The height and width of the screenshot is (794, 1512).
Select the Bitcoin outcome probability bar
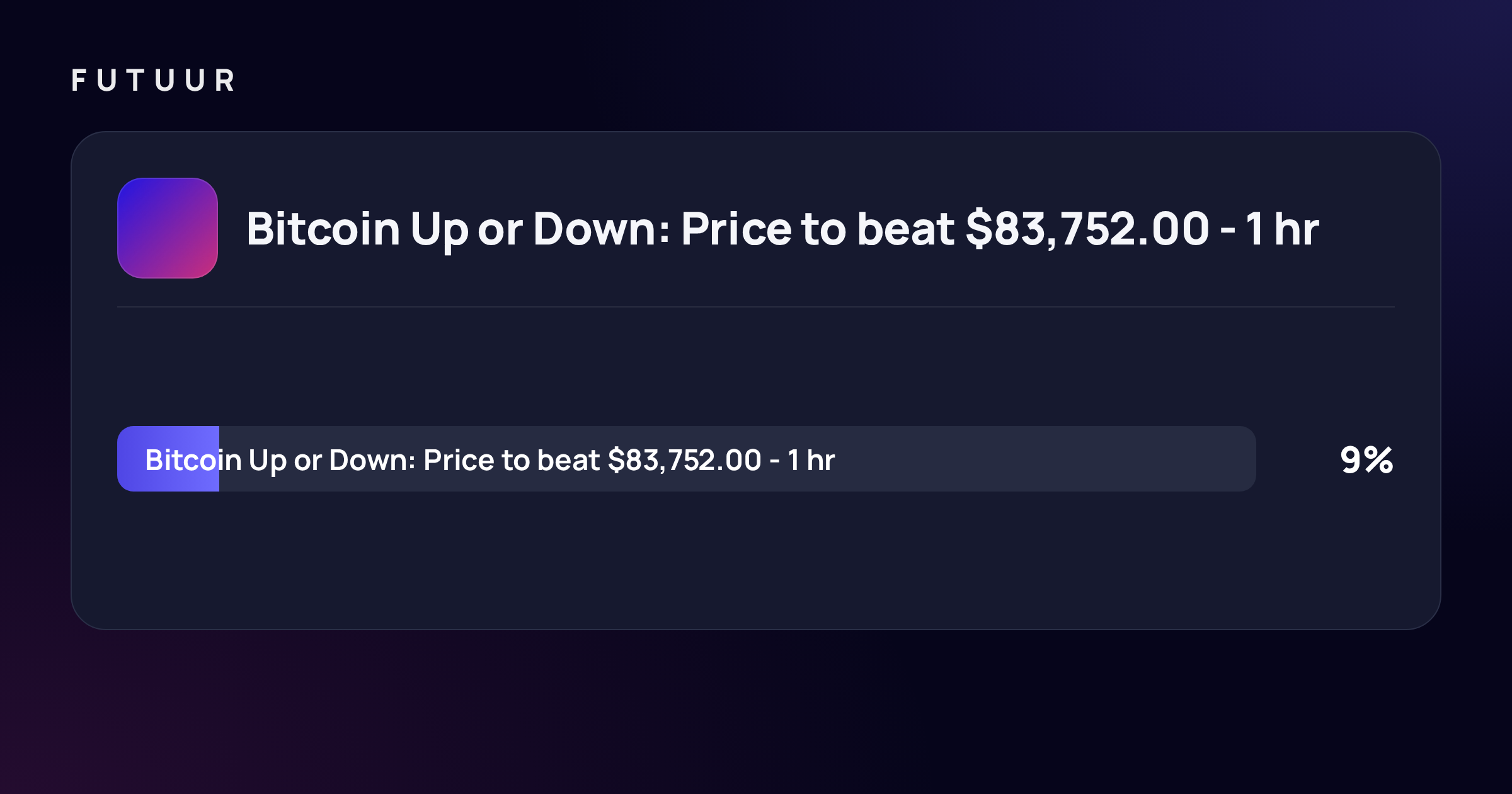(687, 459)
